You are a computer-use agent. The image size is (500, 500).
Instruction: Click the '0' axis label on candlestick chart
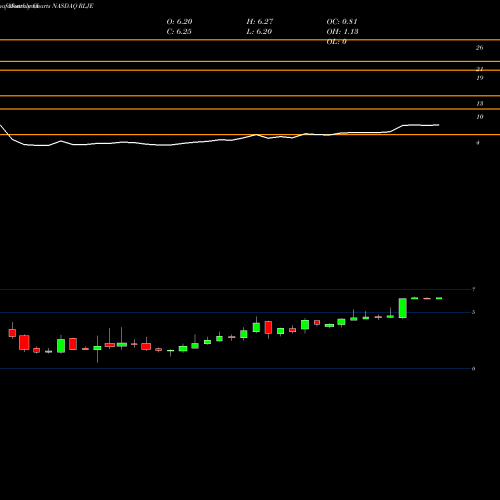(x=473, y=369)
